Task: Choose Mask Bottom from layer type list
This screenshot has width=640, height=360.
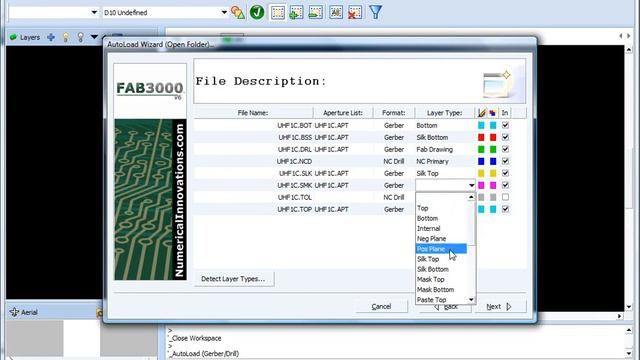Action: tap(435, 290)
